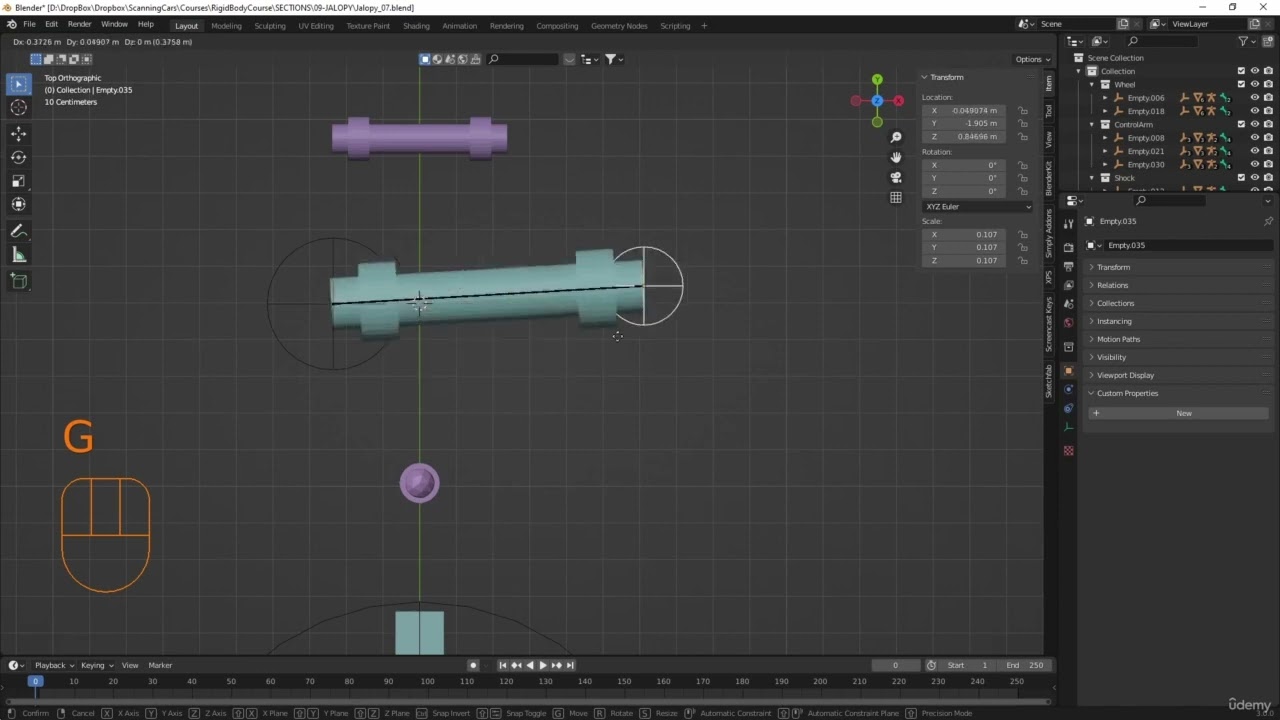
Task: Open the XYZ Euler rotation mode dropdown
Action: 978,206
